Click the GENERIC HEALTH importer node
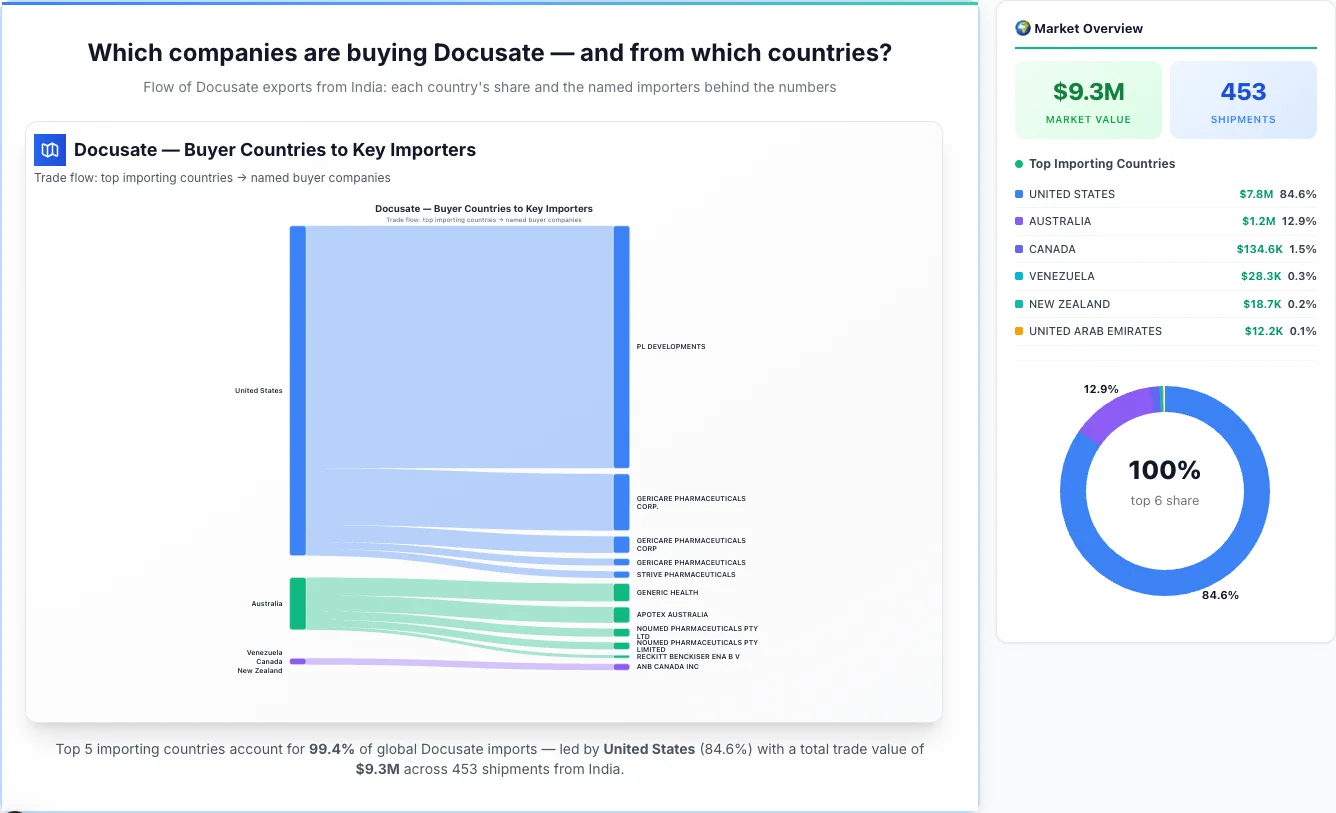The width and height of the screenshot is (1336, 813). [621, 592]
